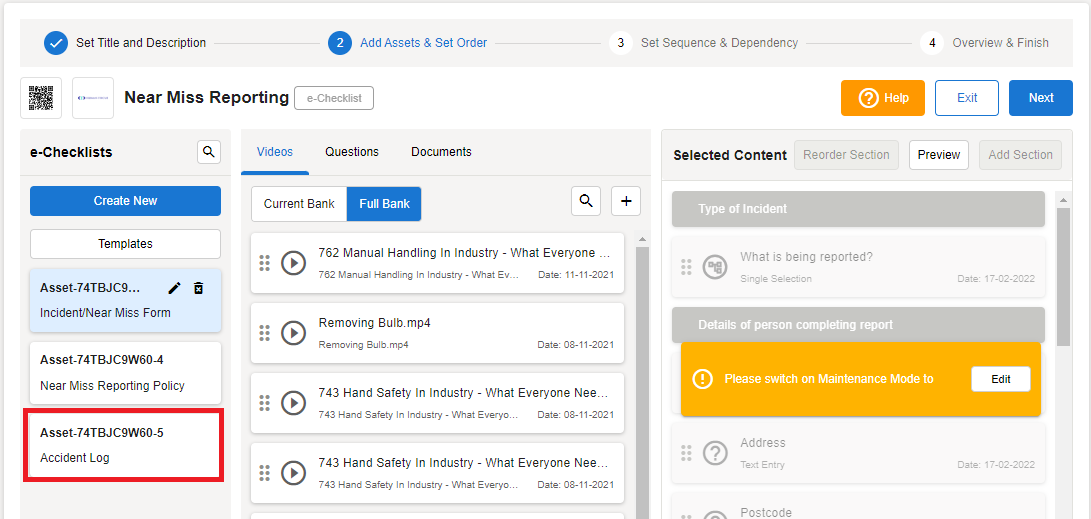Open the Questions tab
Viewport: 1091px width, 519px height.
point(352,152)
